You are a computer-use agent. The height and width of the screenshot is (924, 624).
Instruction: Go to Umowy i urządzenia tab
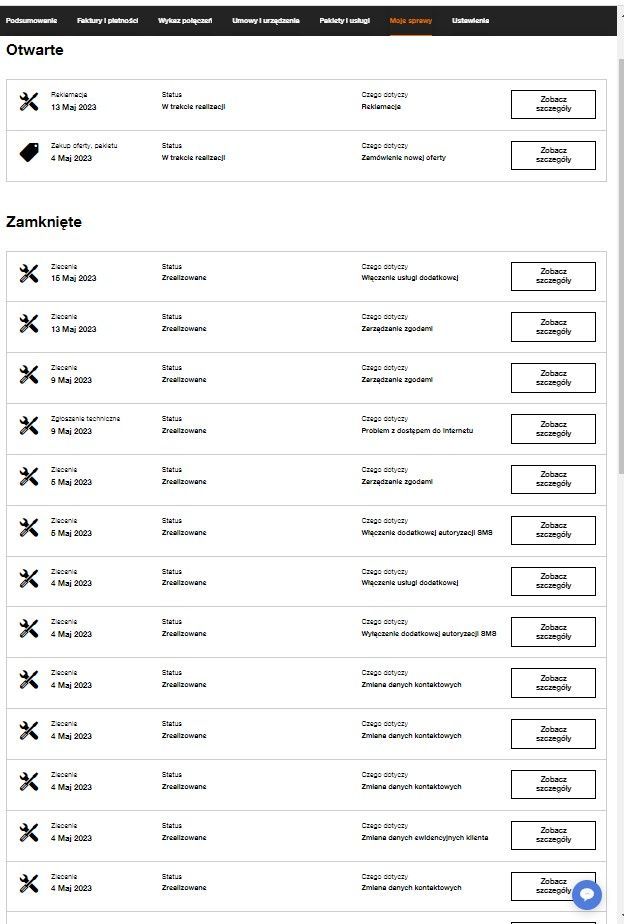265,21
